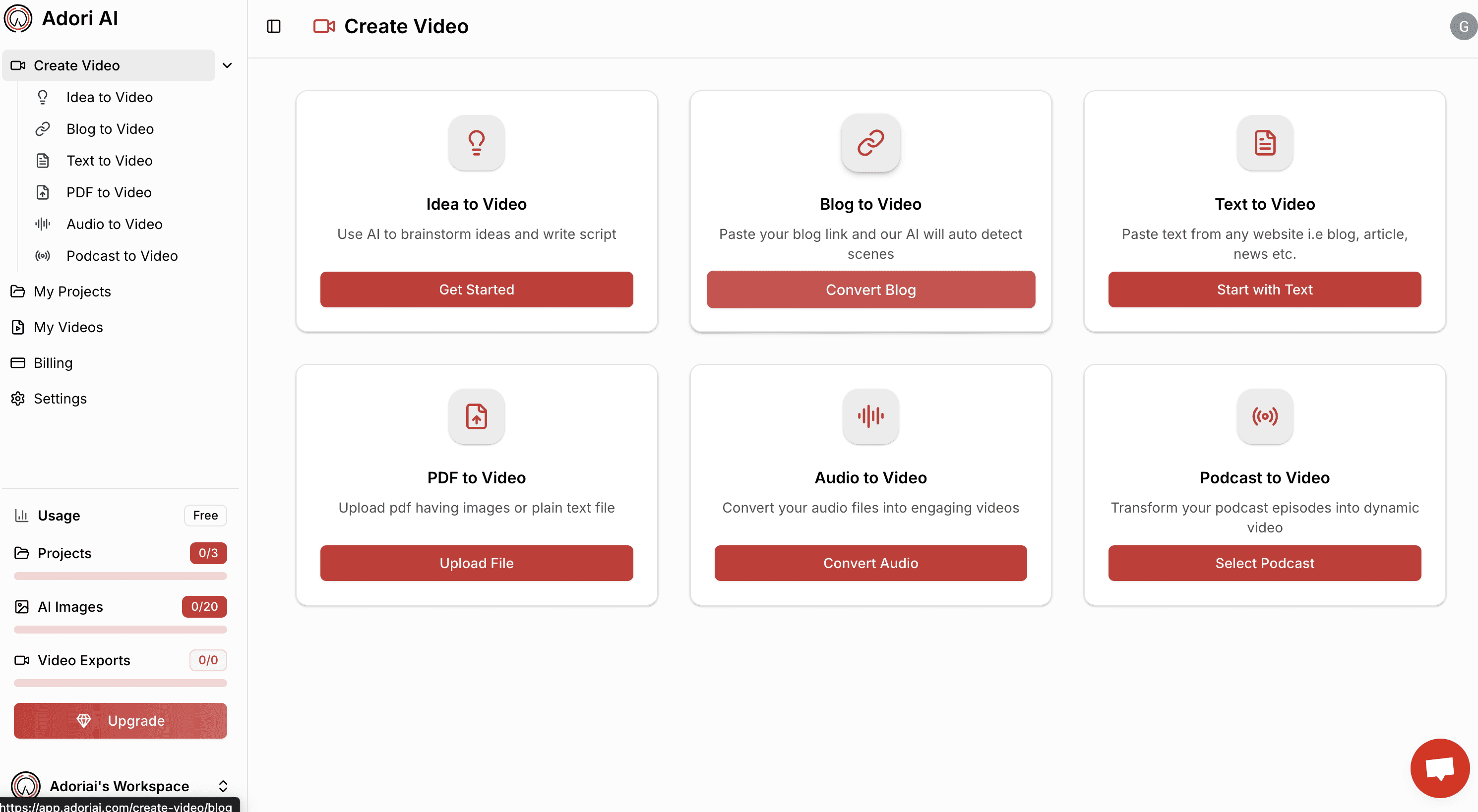
Task: Go to My Projects
Action: tap(72, 291)
